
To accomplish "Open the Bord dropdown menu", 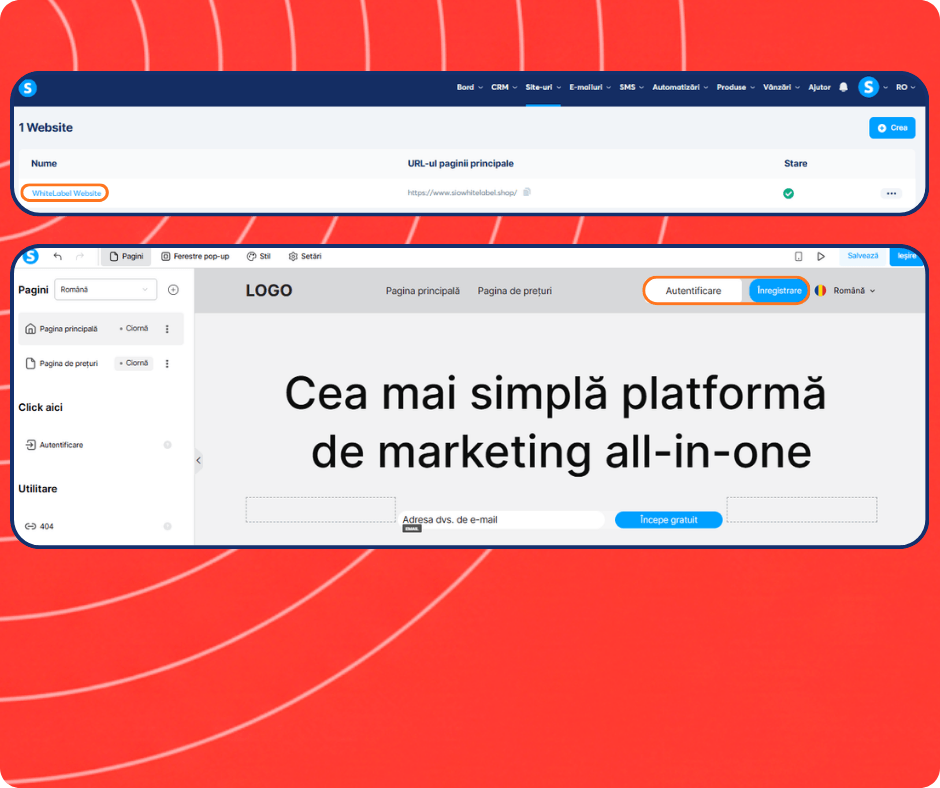I will pos(469,88).
